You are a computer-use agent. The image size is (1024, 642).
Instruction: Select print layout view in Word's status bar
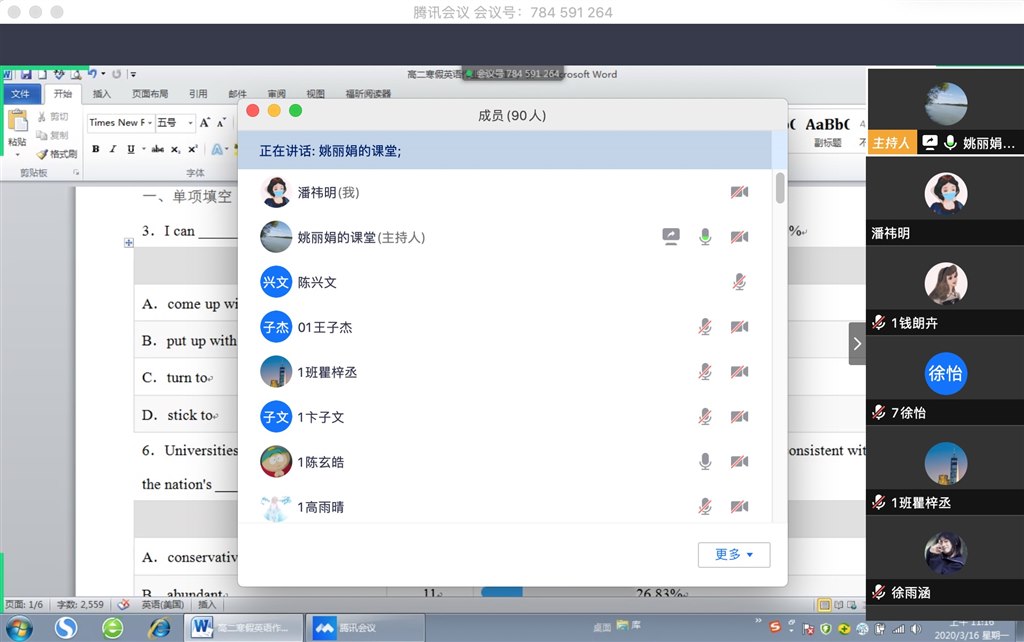coord(824,605)
